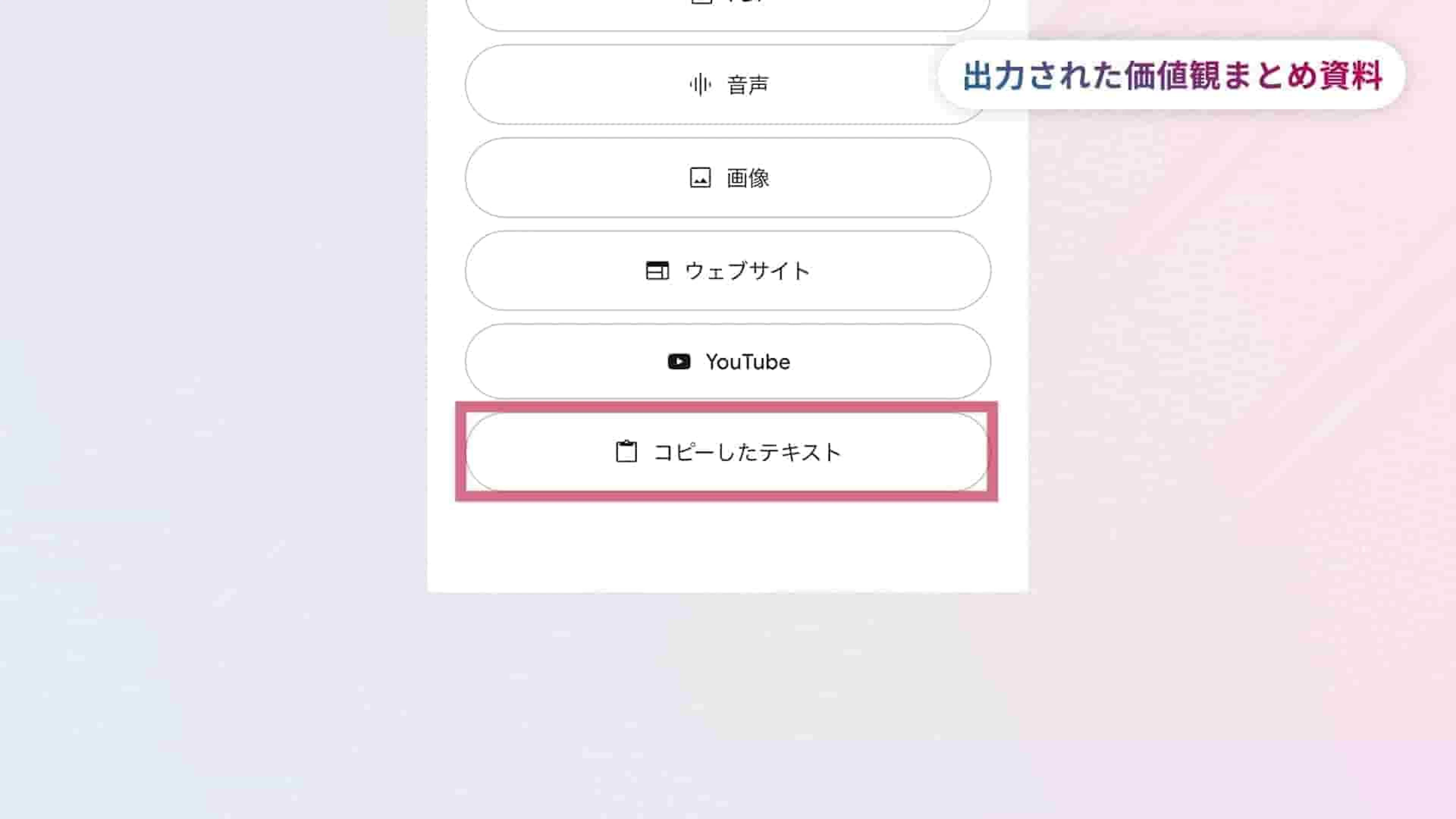Screen dimensions: 1456x819
Task: Click the cut-off button above 音声
Action: [x=728, y=14]
